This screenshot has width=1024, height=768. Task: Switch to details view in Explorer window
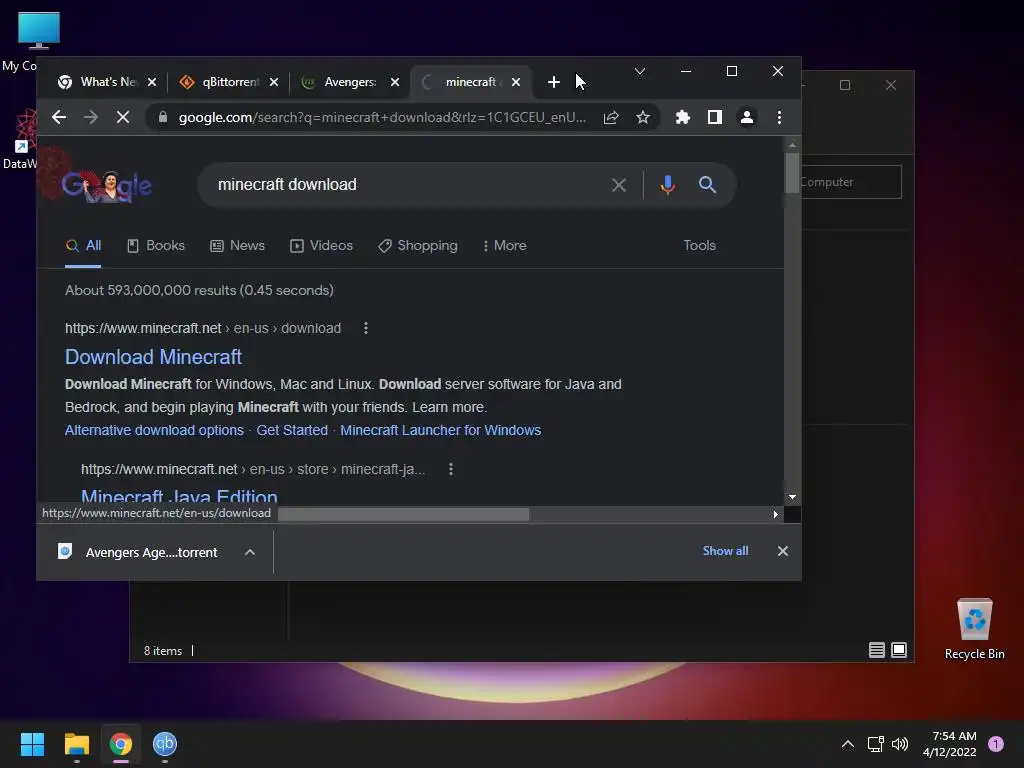pos(876,650)
